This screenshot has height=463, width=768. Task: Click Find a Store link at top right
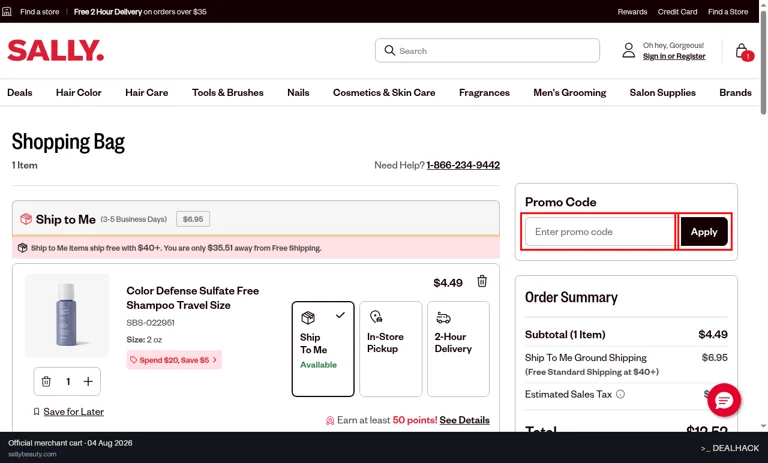pos(728,12)
